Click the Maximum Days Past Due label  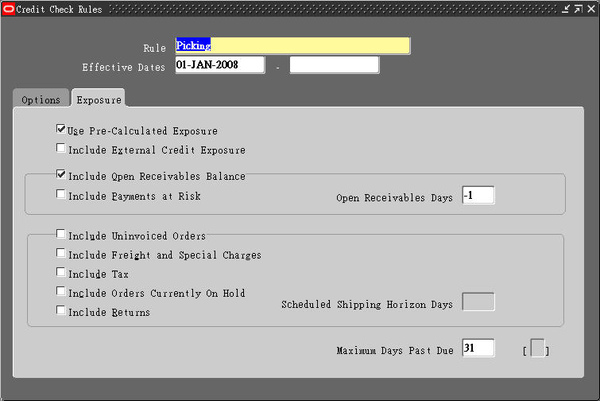[x=395, y=350]
